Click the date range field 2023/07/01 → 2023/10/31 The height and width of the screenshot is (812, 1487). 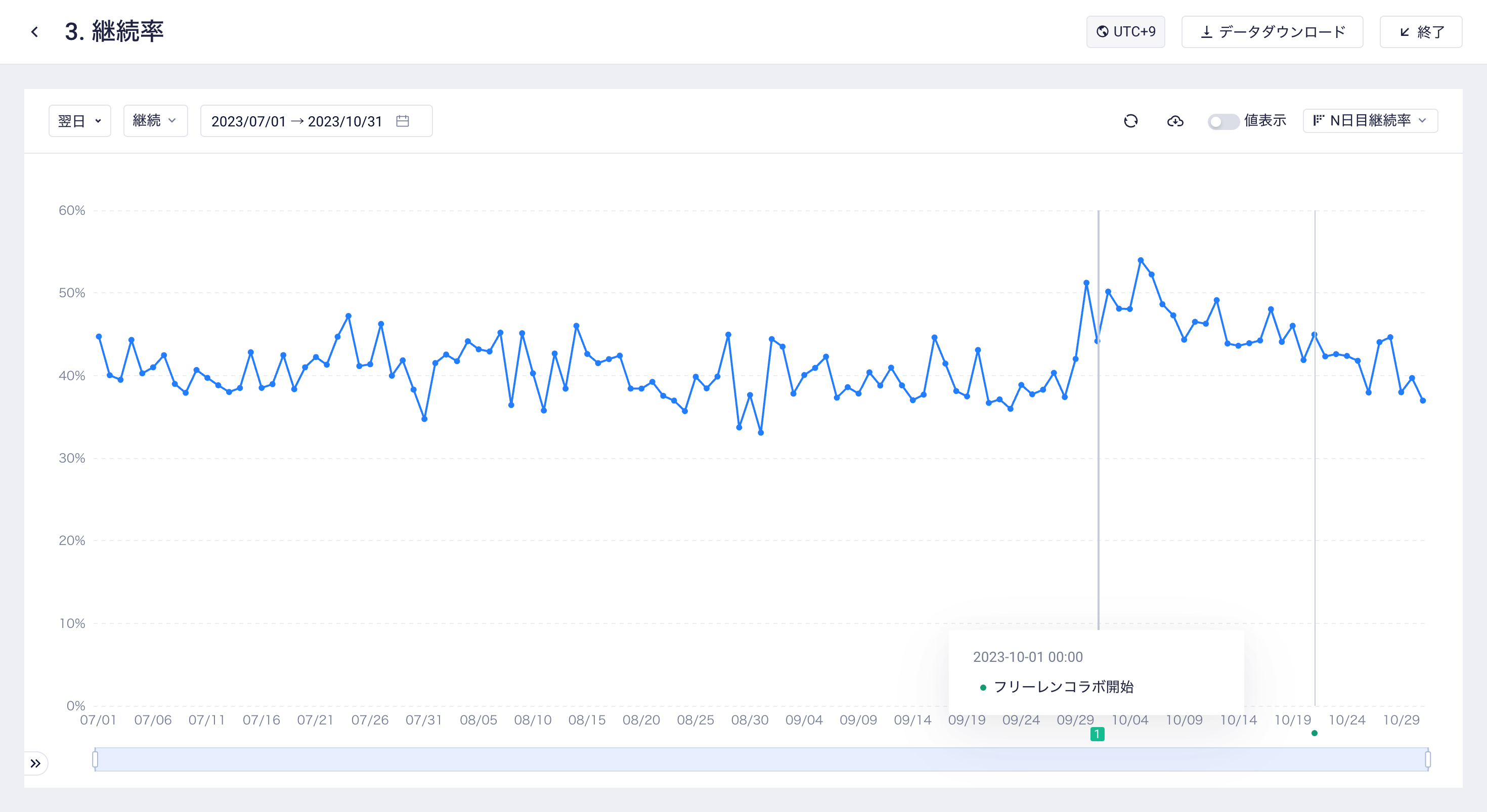tap(297, 121)
